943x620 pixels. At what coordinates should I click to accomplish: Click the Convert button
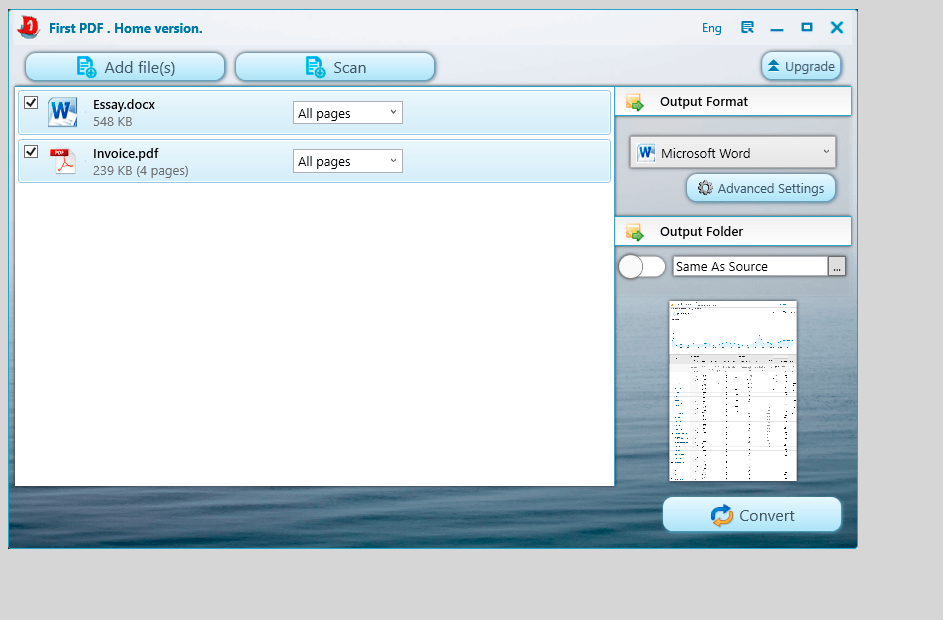click(752, 515)
